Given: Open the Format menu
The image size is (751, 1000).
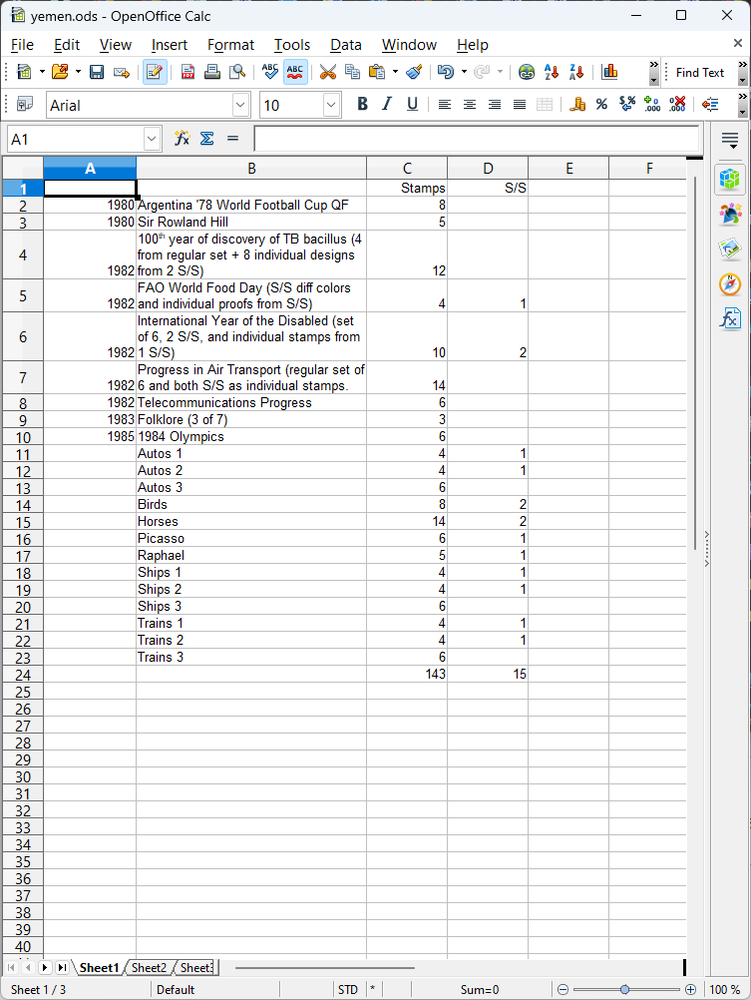Looking at the screenshot, I should click(x=231, y=45).
